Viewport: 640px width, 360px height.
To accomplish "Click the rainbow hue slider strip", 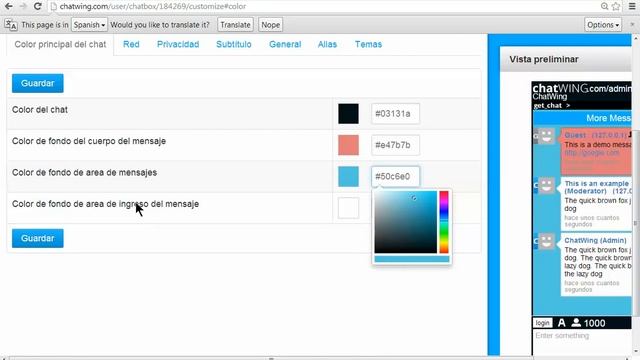I will 444,222.
